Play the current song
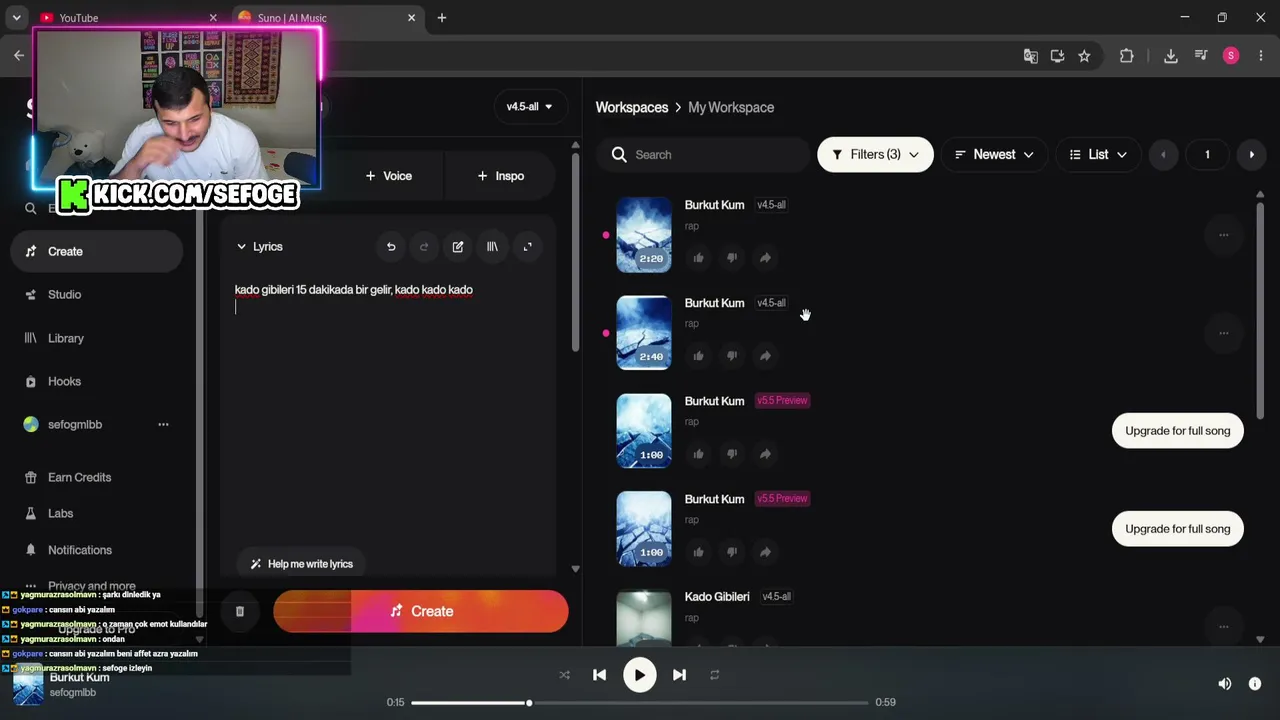Screen dimensions: 1280x720 [x=640, y=675]
